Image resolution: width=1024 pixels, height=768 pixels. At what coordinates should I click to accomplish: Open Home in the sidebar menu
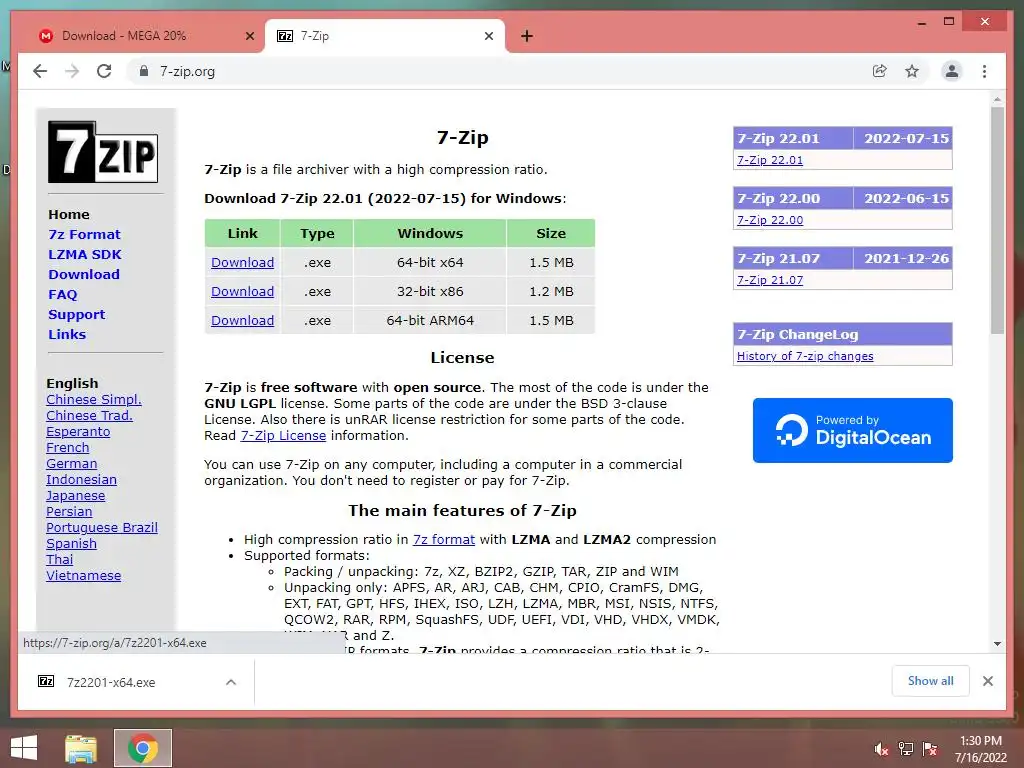point(69,214)
